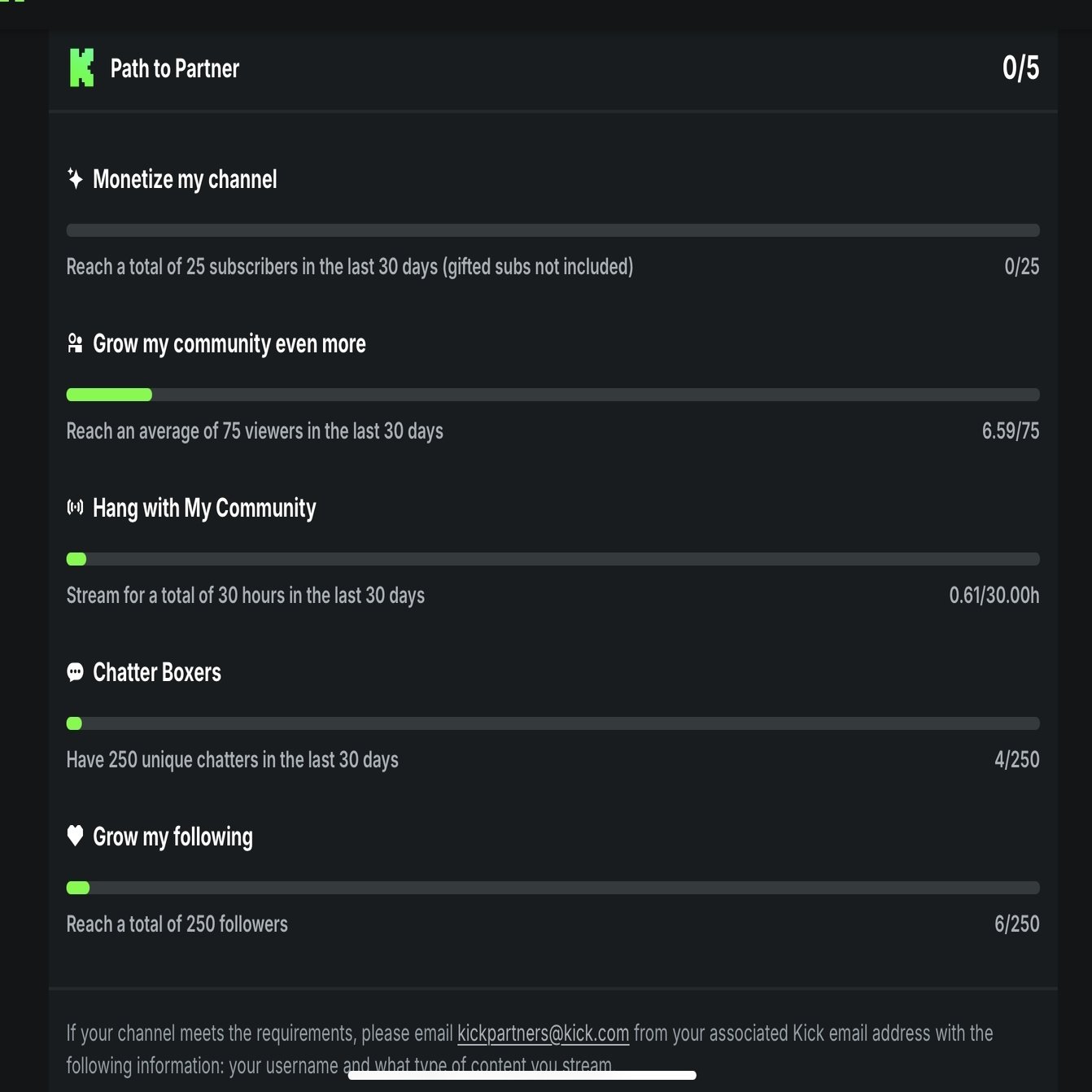Image resolution: width=1092 pixels, height=1092 pixels.
Task: Click the stream hours progress bar
Action: coord(553,559)
